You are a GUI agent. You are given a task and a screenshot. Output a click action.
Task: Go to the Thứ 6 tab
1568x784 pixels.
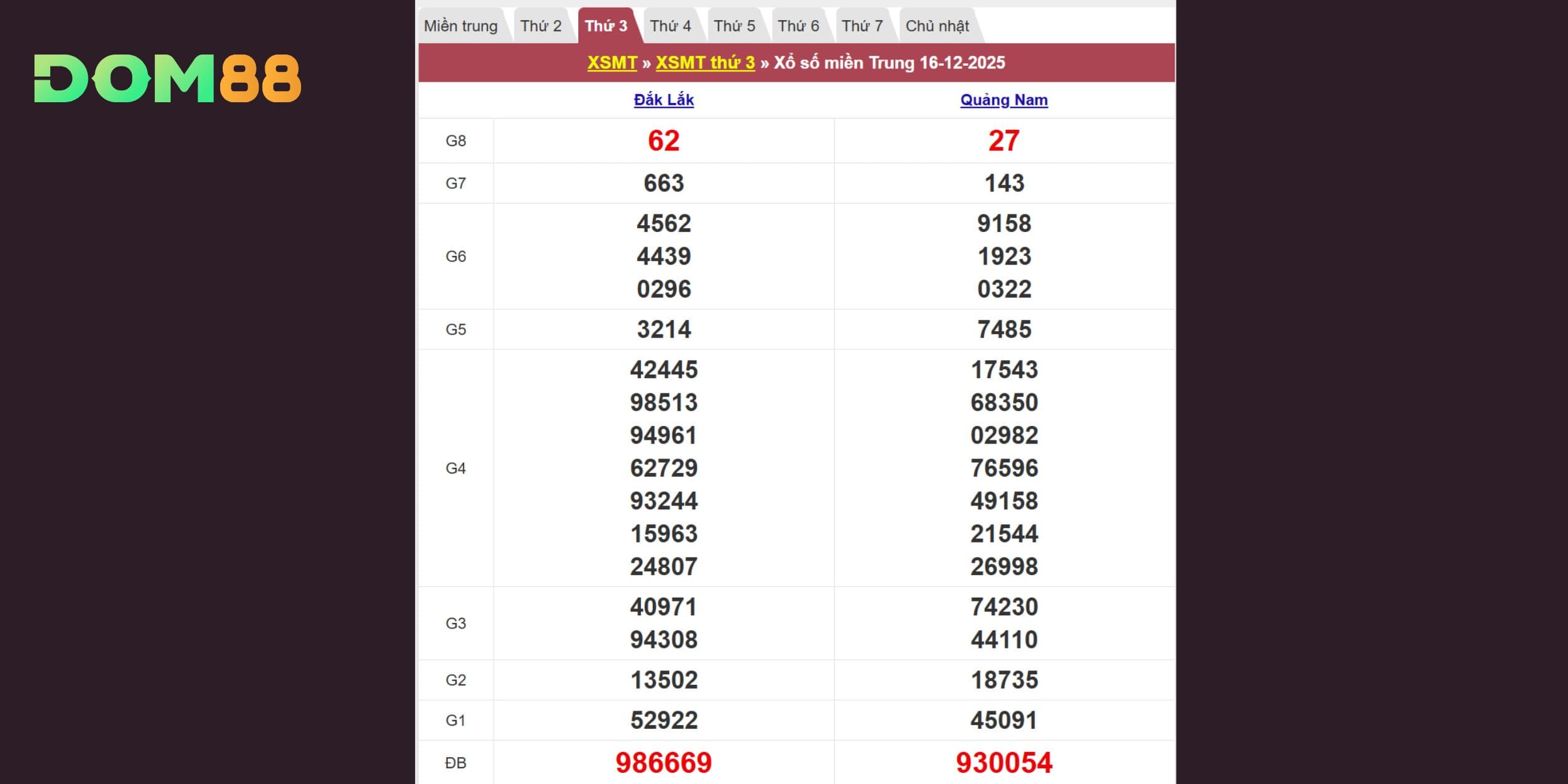[798, 26]
